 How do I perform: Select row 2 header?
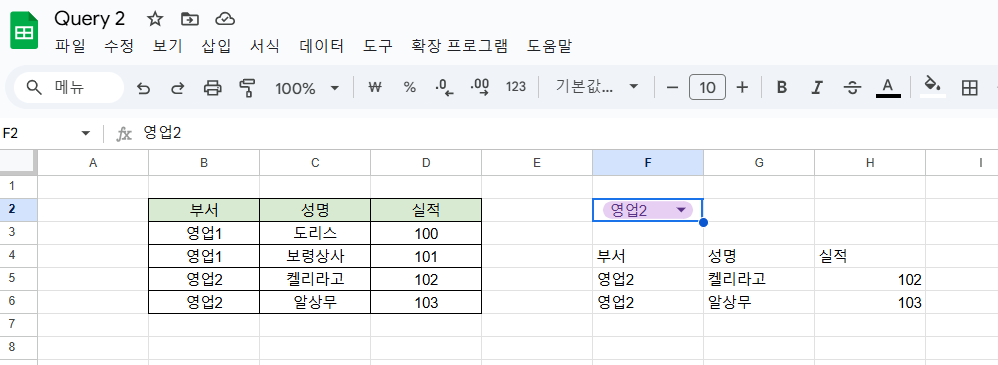click(18, 210)
